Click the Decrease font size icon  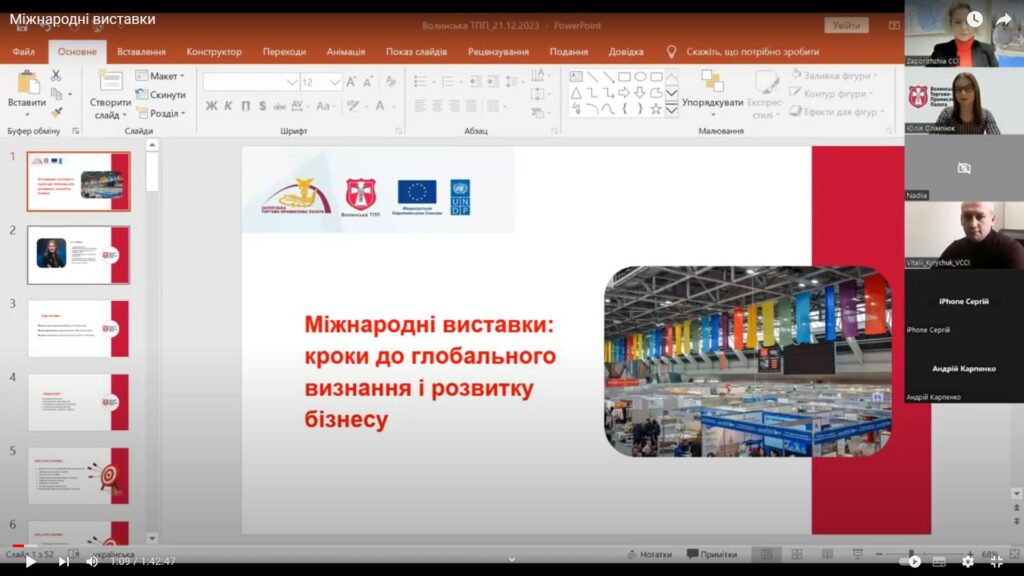[x=368, y=82]
